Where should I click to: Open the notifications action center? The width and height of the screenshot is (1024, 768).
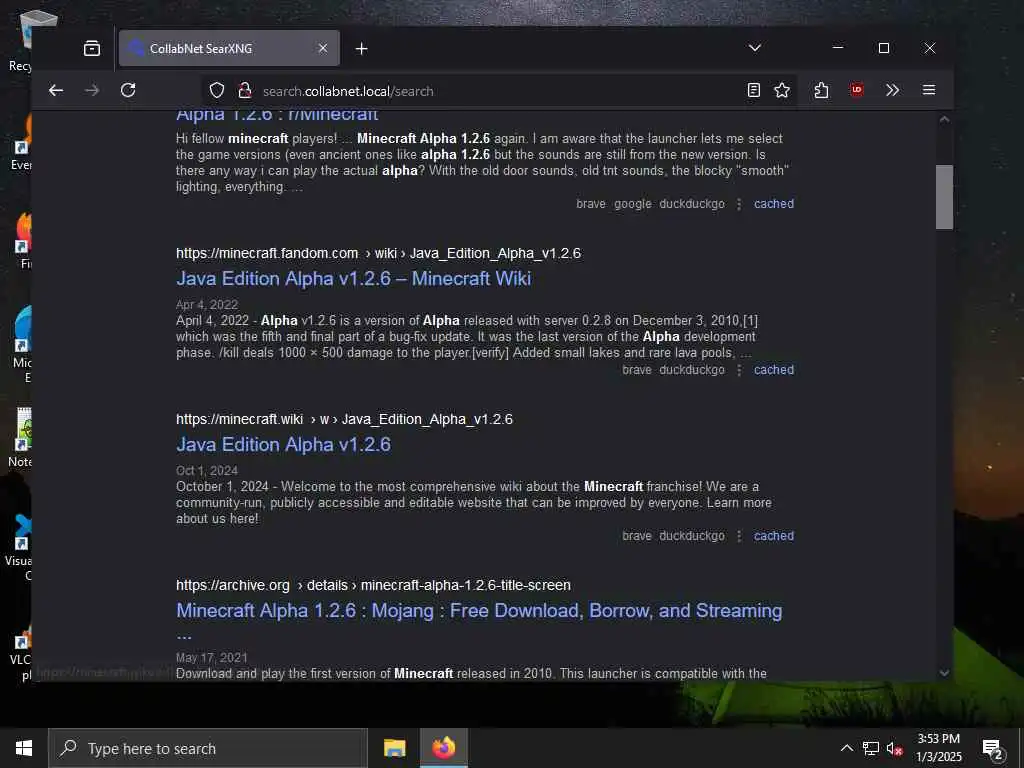(993, 750)
